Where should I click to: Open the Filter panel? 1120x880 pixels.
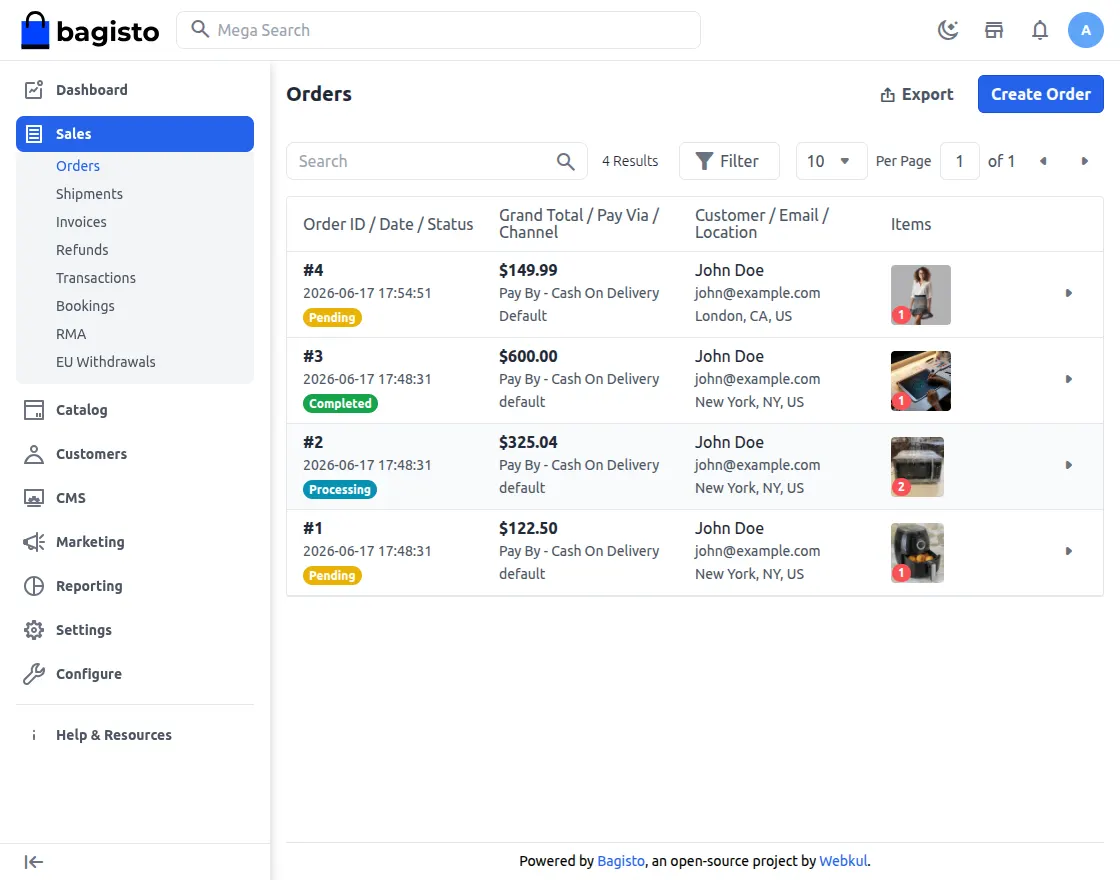729,161
